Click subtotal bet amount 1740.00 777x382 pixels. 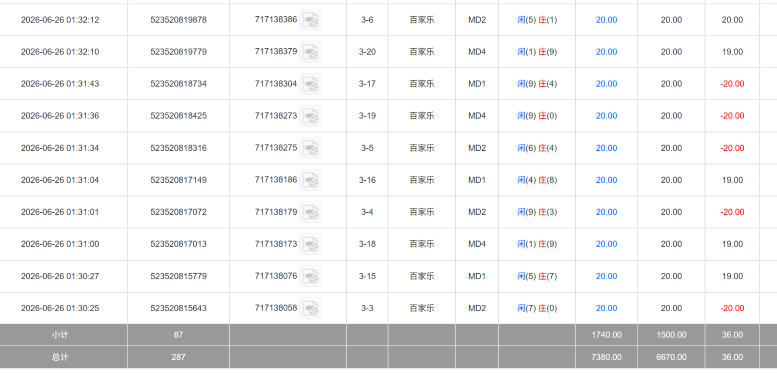click(607, 335)
